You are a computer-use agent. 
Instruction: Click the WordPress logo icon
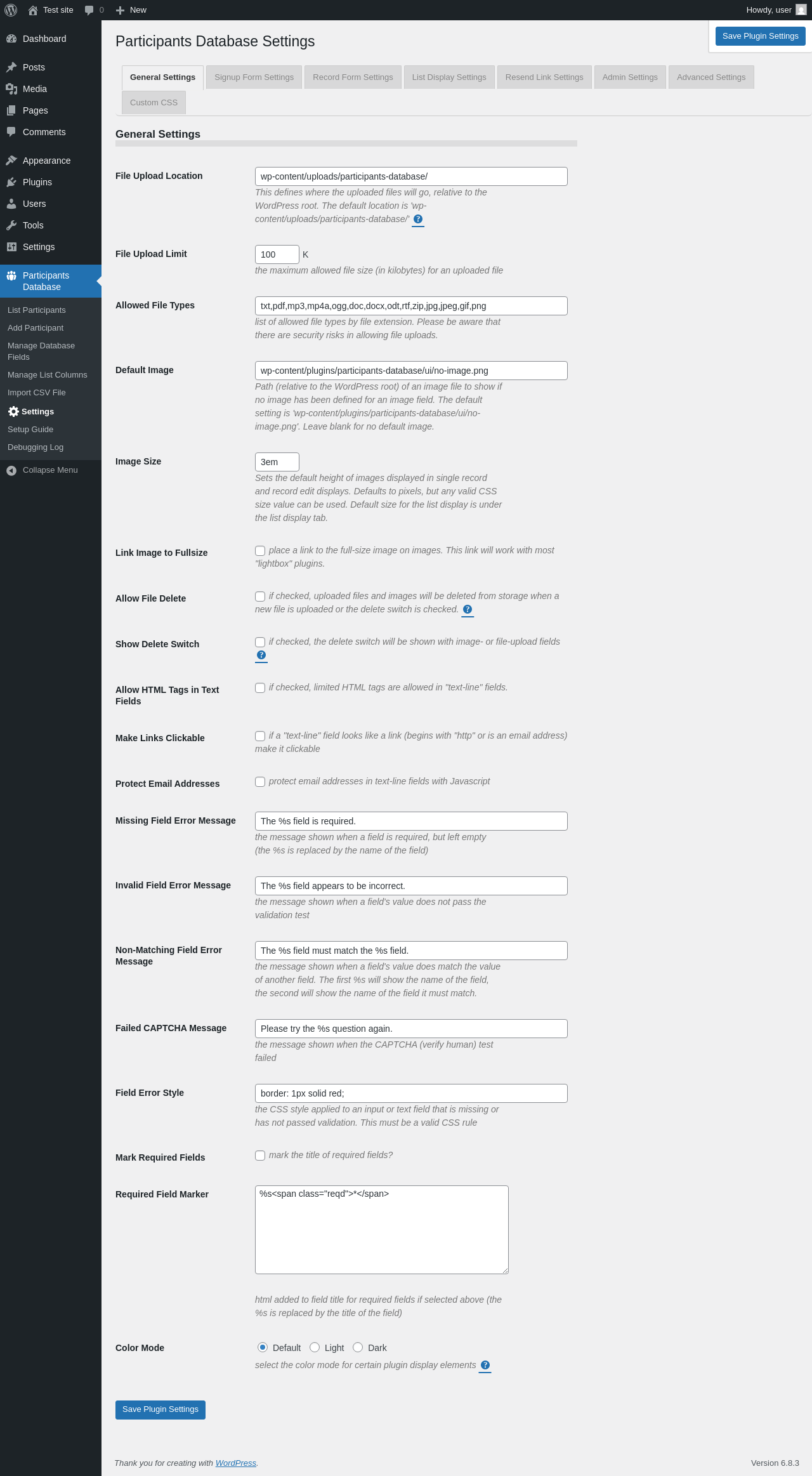tap(11, 10)
